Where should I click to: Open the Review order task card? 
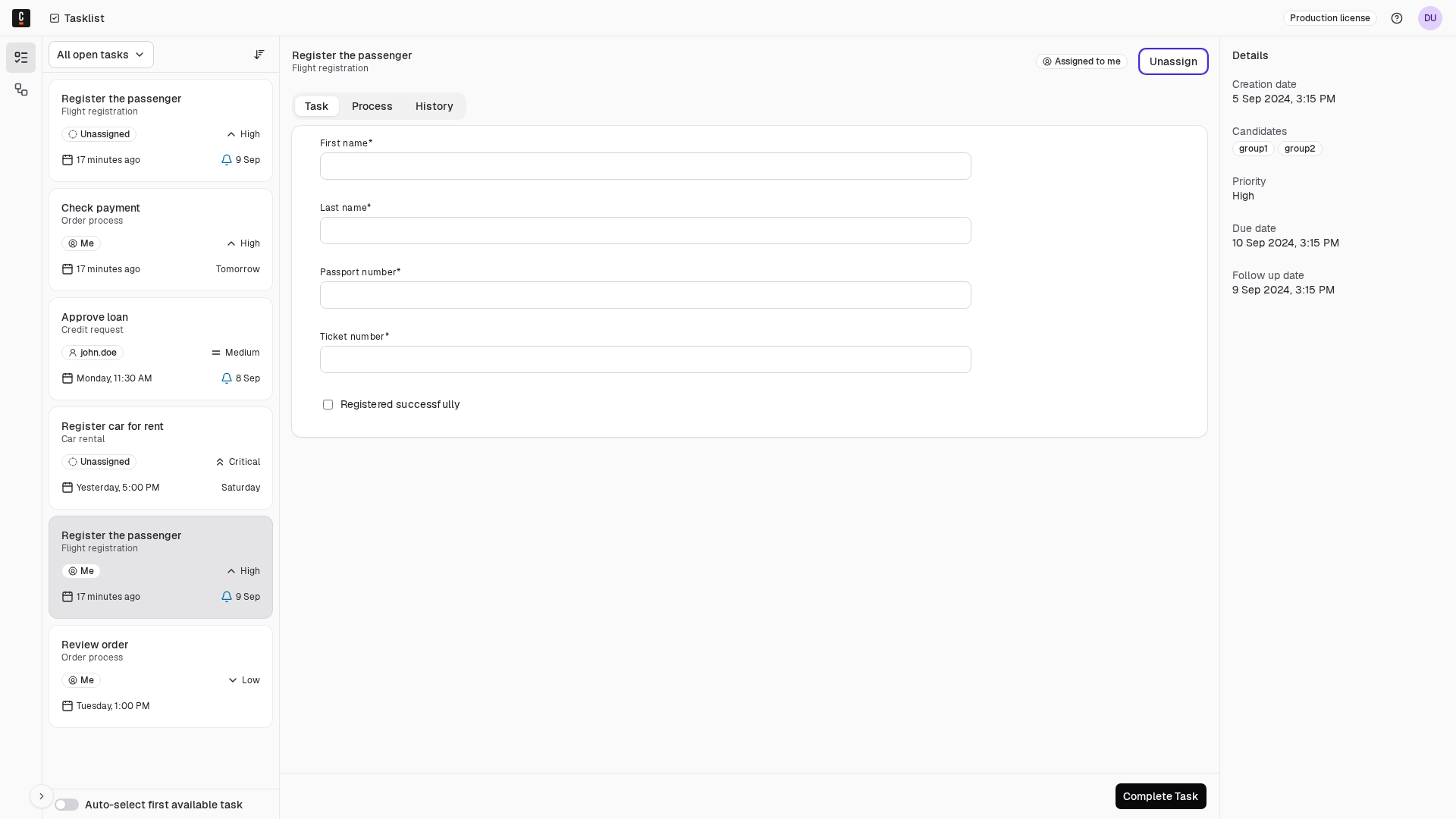tap(161, 676)
